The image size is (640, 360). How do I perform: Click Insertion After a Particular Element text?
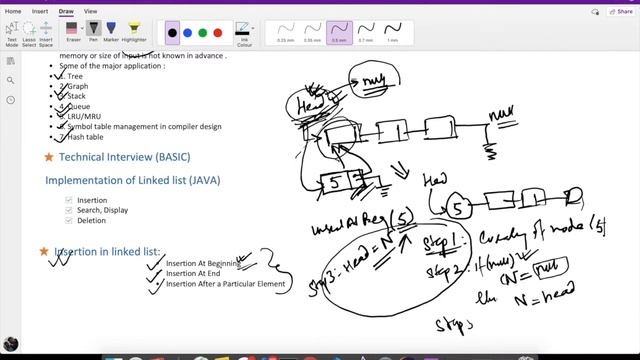click(225, 284)
